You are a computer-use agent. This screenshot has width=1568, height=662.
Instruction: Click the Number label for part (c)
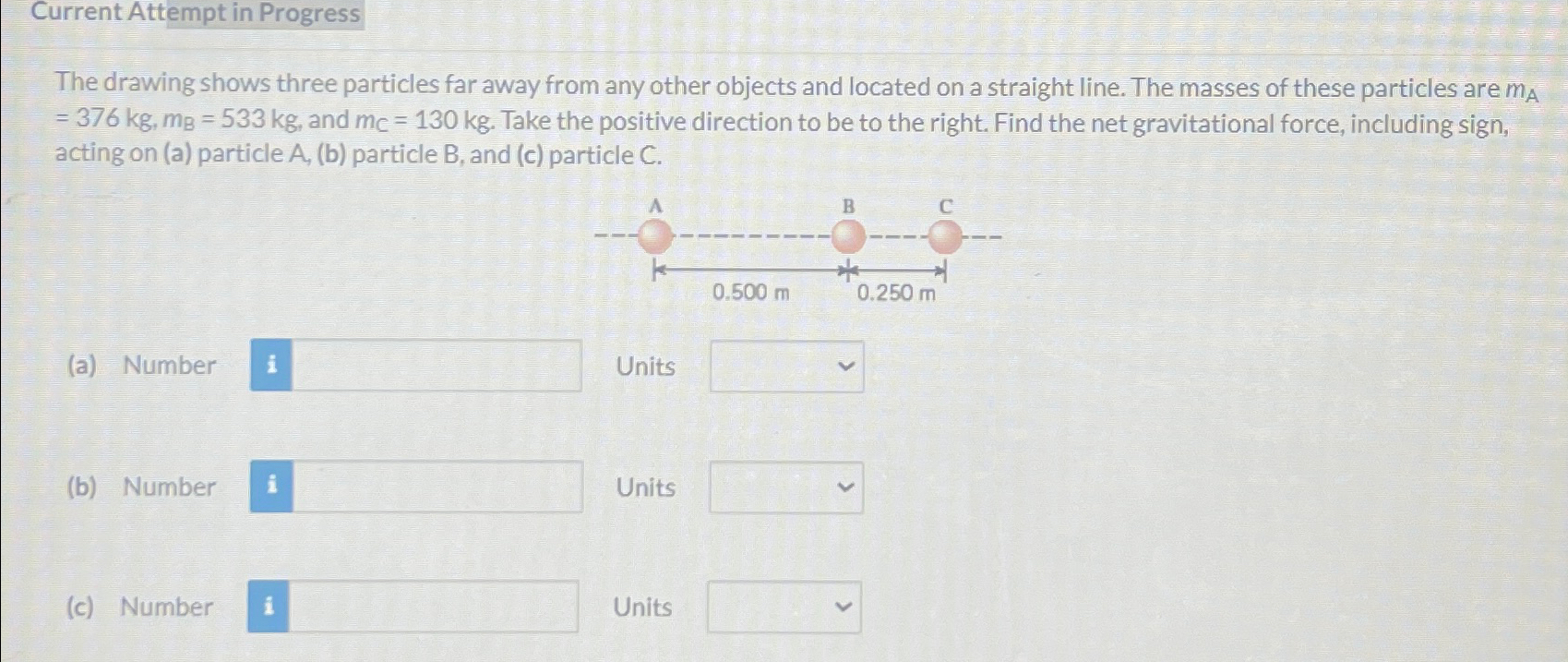point(167,608)
